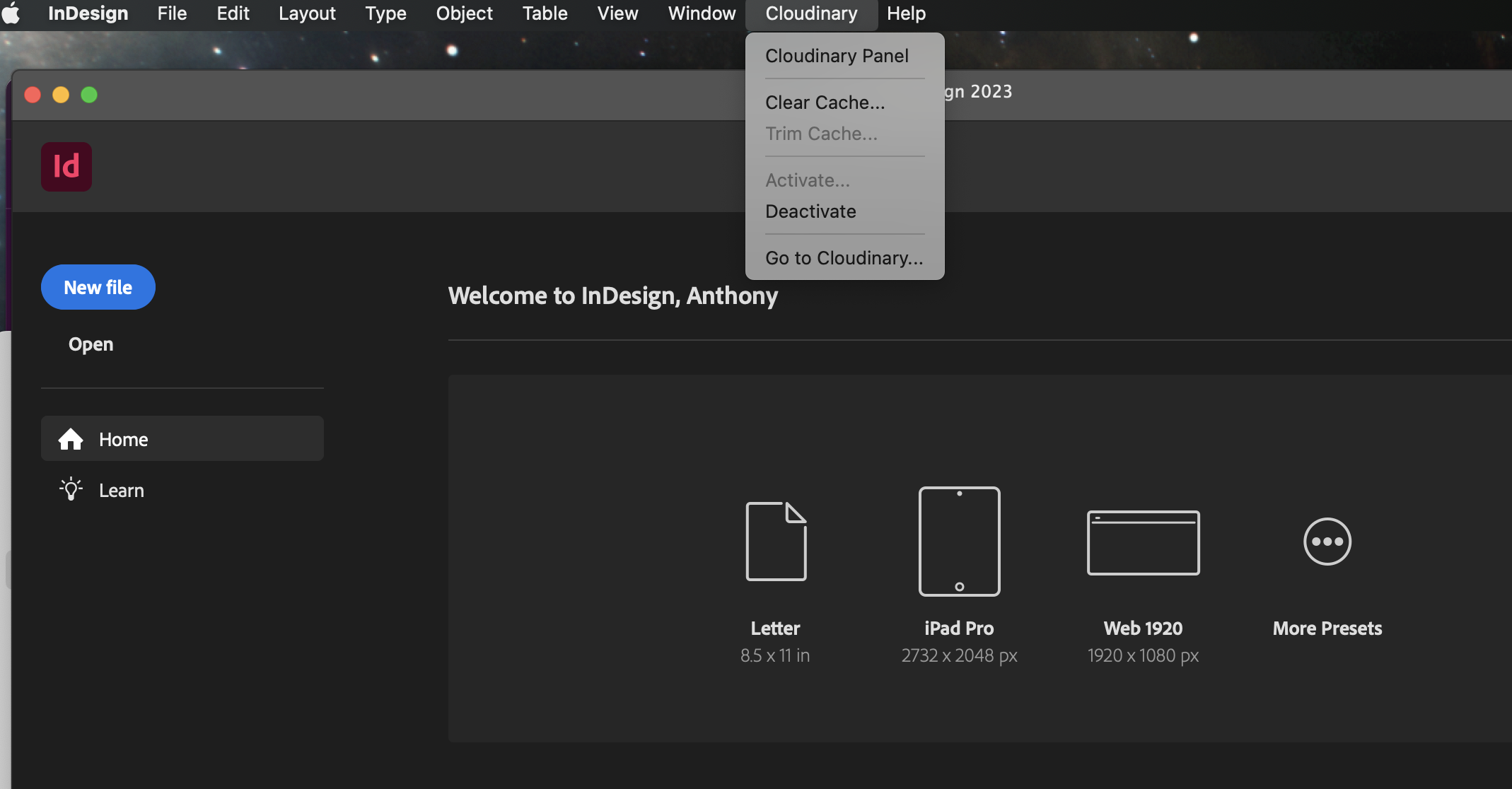Open the View menu
Image resolution: width=1512 pixels, height=789 pixels.
(x=617, y=13)
